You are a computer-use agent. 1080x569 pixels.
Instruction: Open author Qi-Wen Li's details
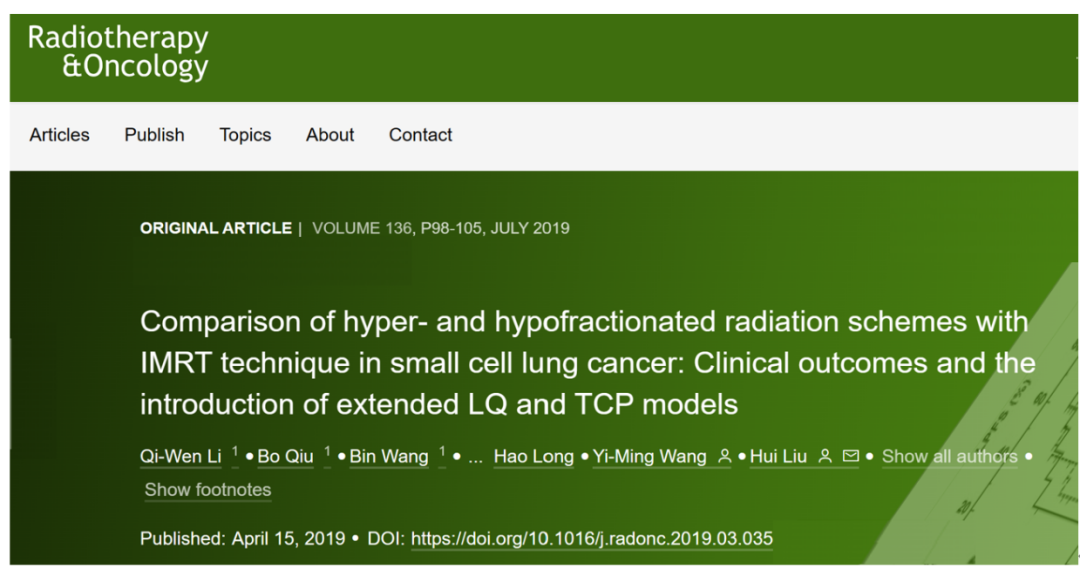click(180, 457)
